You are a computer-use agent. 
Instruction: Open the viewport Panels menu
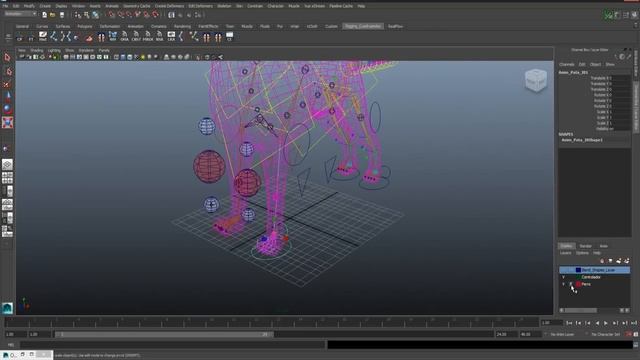coord(104,51)
